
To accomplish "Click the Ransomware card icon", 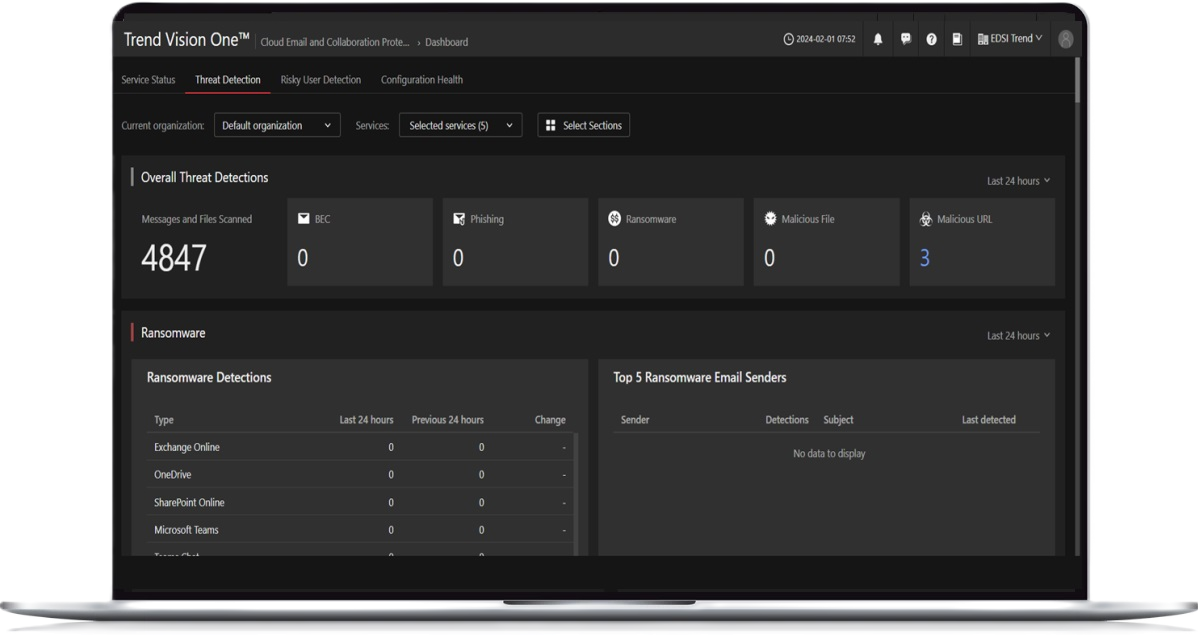I will coord(614,218).
